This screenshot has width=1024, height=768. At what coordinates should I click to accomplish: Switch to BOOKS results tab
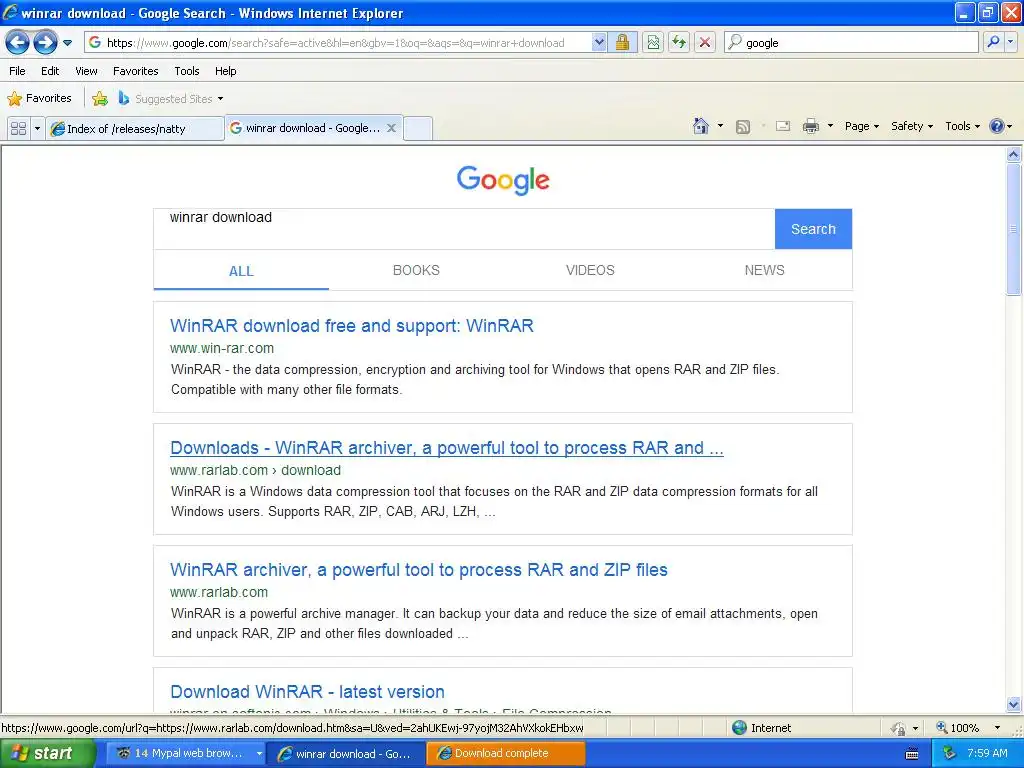416,270
